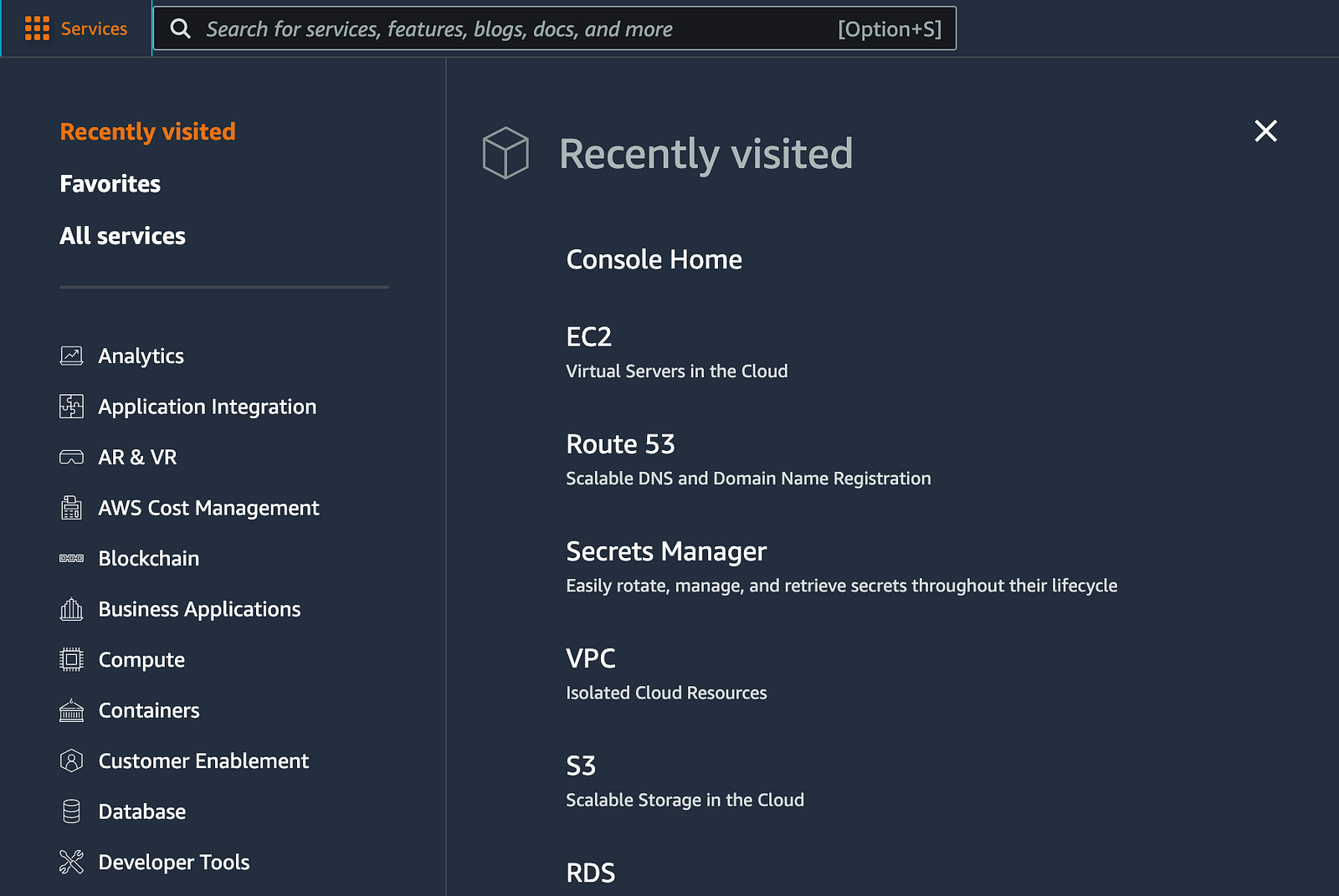Open the RDS service link

591,873
